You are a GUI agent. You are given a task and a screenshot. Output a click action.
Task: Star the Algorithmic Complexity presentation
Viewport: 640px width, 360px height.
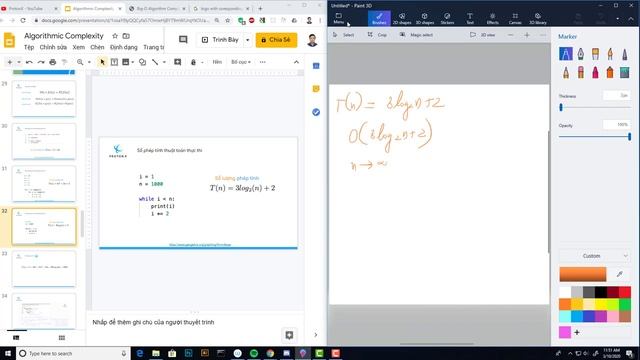(115, 36)
